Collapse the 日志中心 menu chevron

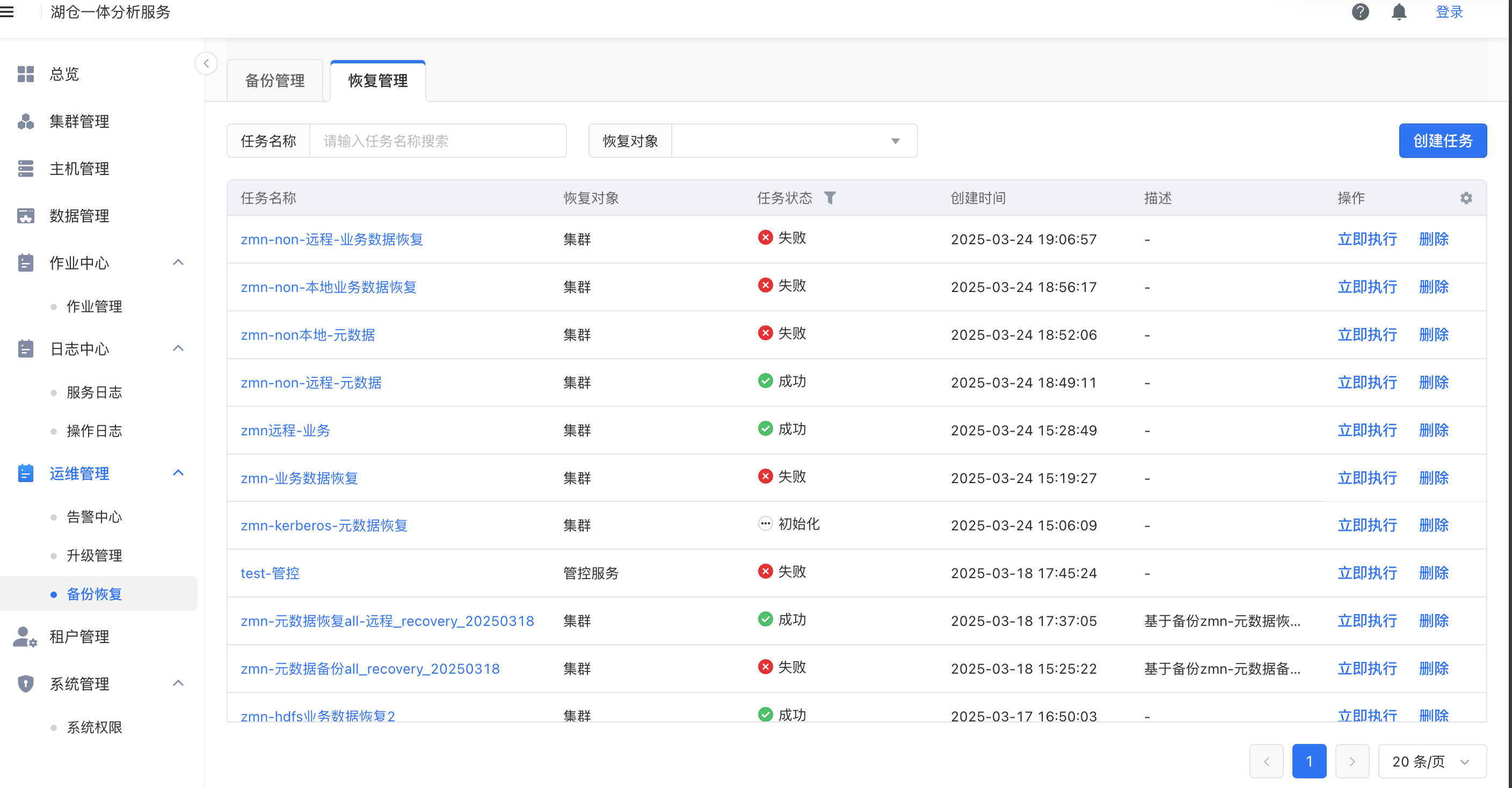(x=178, y=348)
